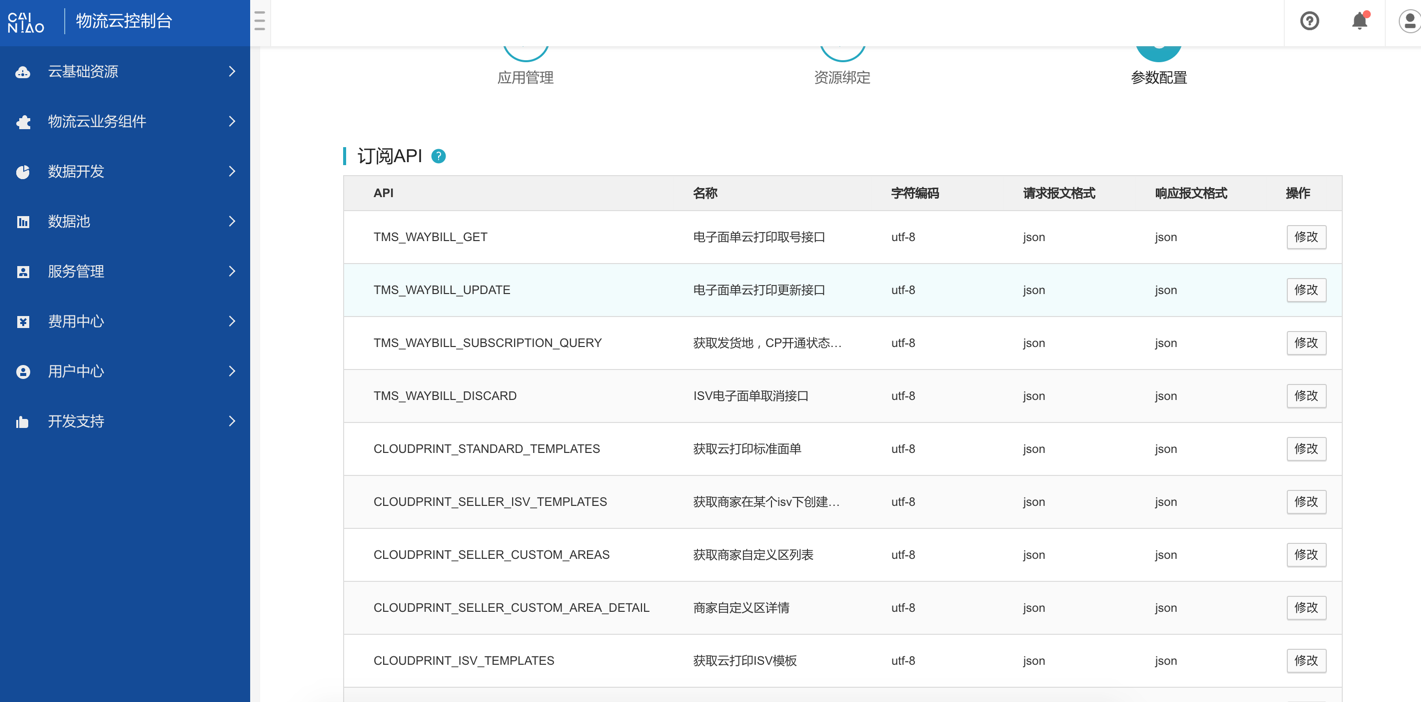The image size is (1421, 702).
Task: Expand the 用户中心 chevron
Action: click(232, 372)
